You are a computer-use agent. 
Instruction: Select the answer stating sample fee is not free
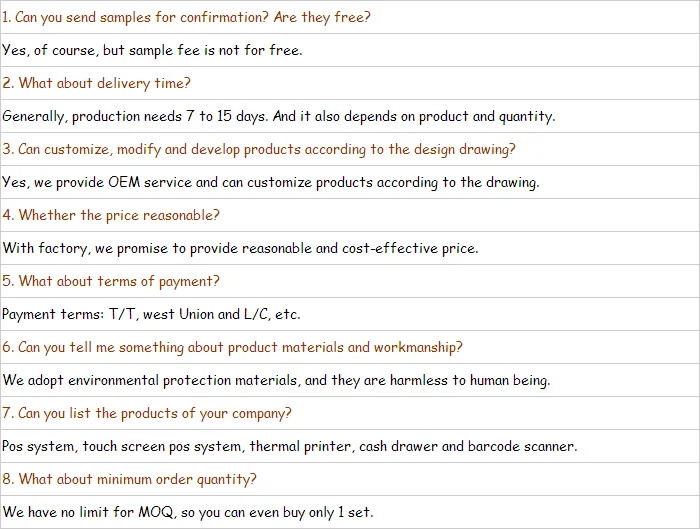click(x=152, y=51)
